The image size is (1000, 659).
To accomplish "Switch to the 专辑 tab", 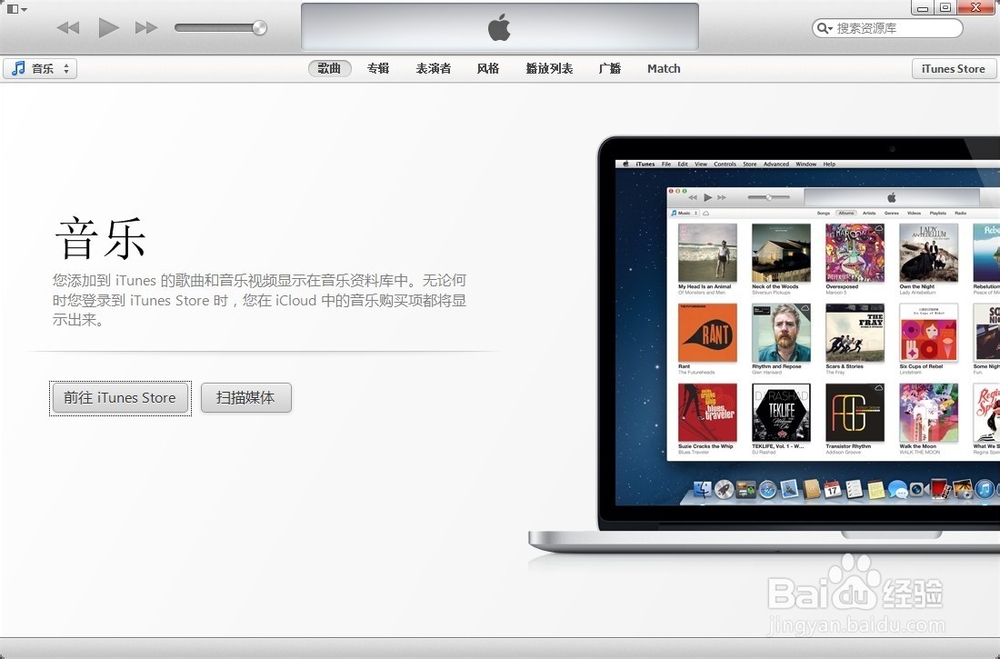I will pos(378,68).
